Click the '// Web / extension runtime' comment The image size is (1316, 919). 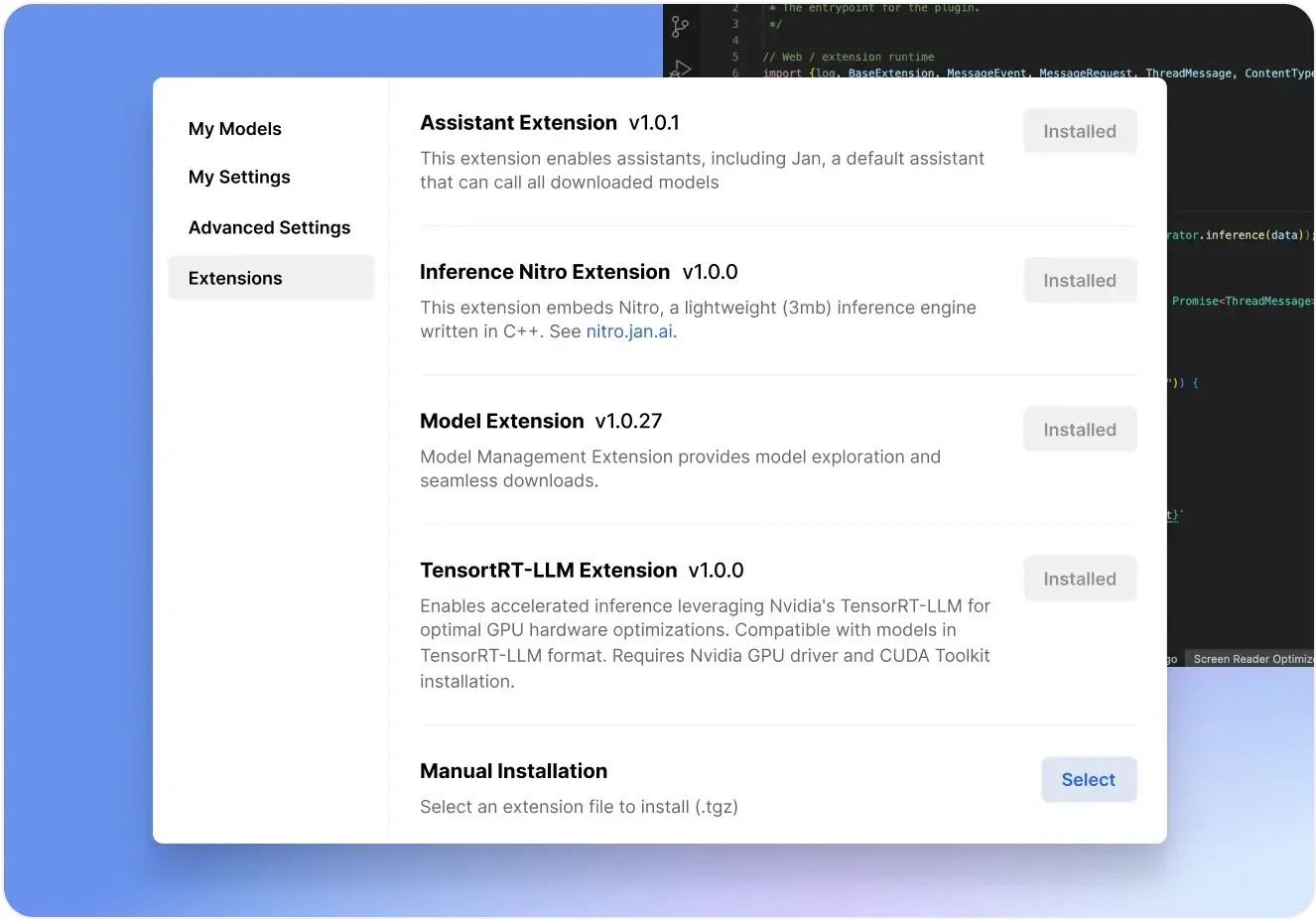[849, 57]
